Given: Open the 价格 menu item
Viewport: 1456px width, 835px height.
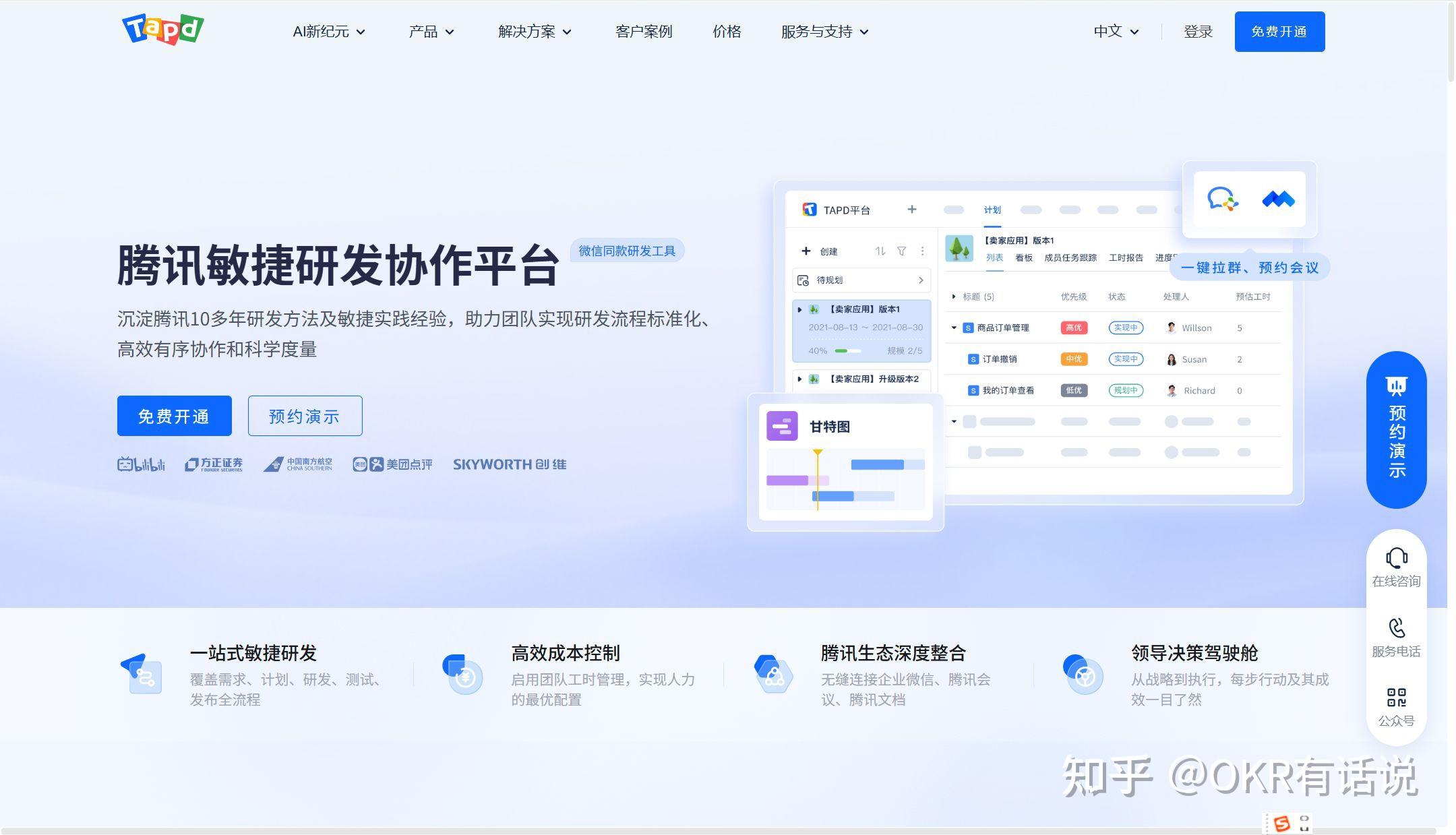Looking at the screenshot, I should click(x=727, y=32).
